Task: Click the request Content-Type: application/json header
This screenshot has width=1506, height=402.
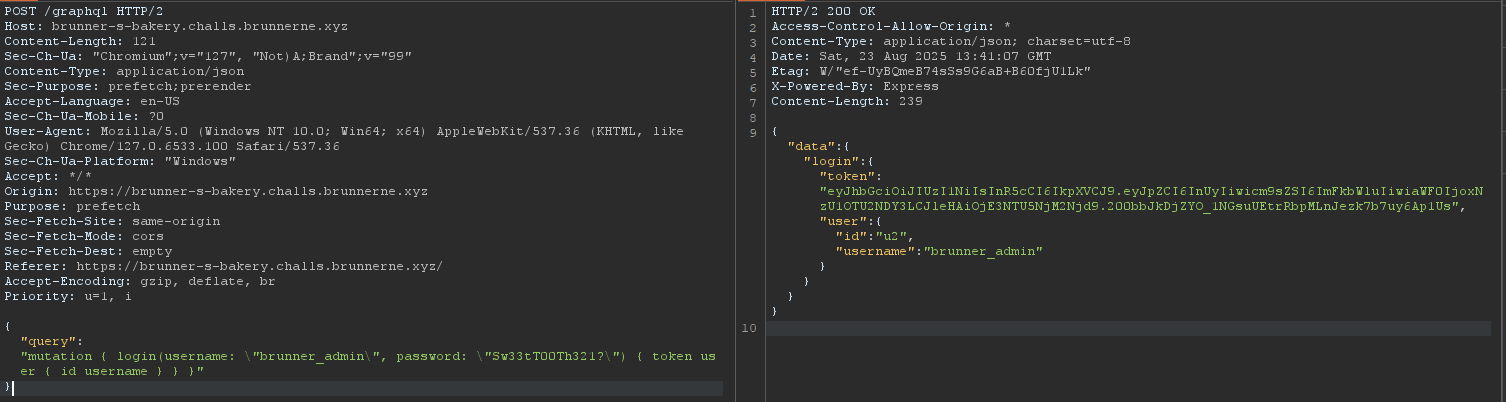Action: (124, 71)
